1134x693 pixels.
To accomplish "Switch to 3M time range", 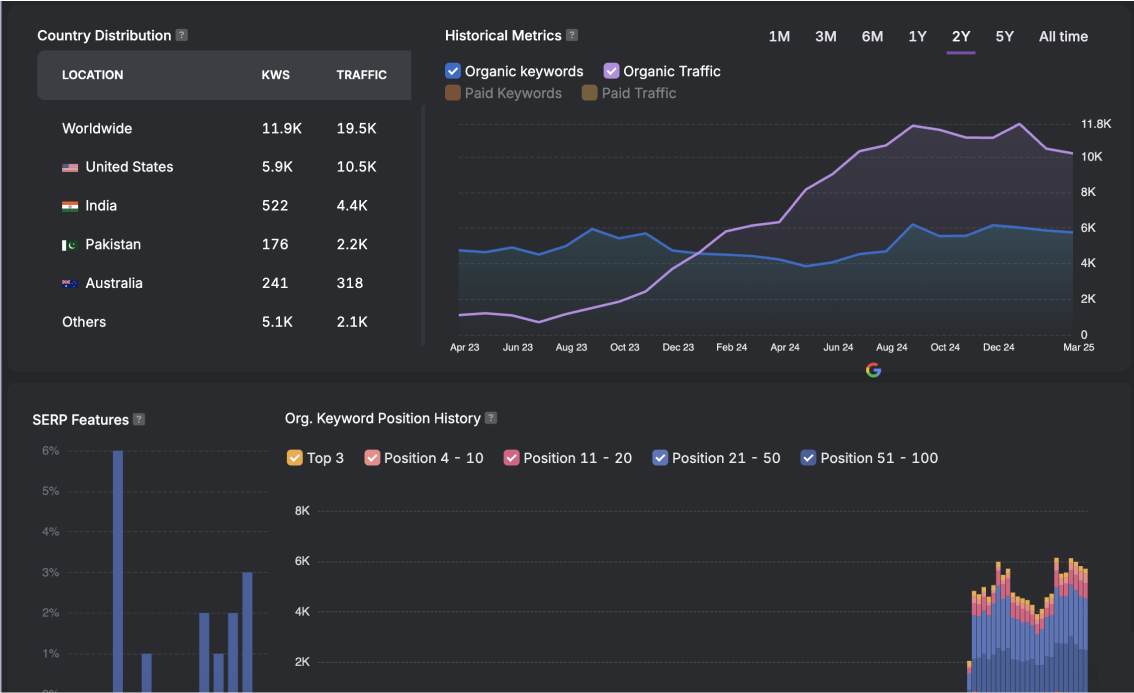I will click(x=825, y=36).
